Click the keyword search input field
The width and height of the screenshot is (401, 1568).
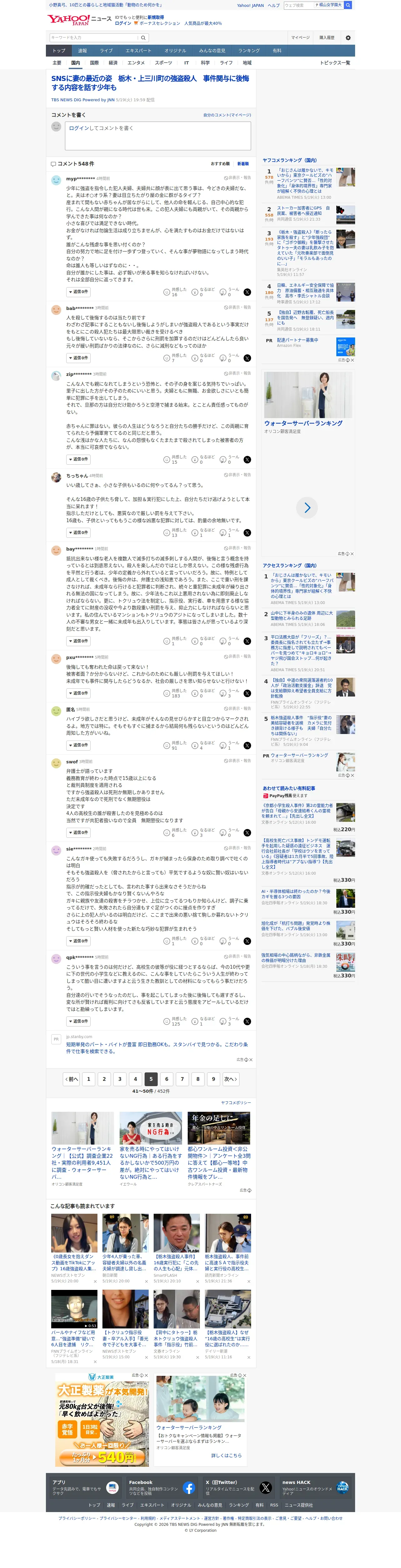coord(94,38)
